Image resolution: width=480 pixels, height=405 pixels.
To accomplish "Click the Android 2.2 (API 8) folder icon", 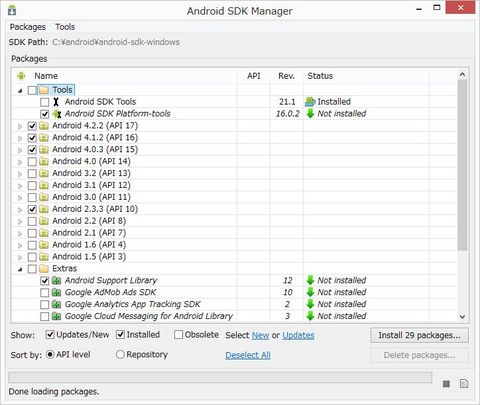I will coord(44,221).
